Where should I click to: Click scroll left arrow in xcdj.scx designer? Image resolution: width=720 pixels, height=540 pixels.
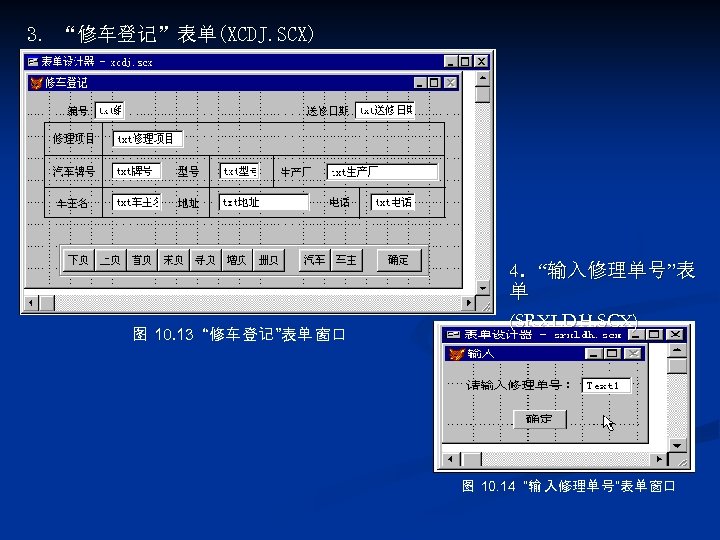point(31,303)
